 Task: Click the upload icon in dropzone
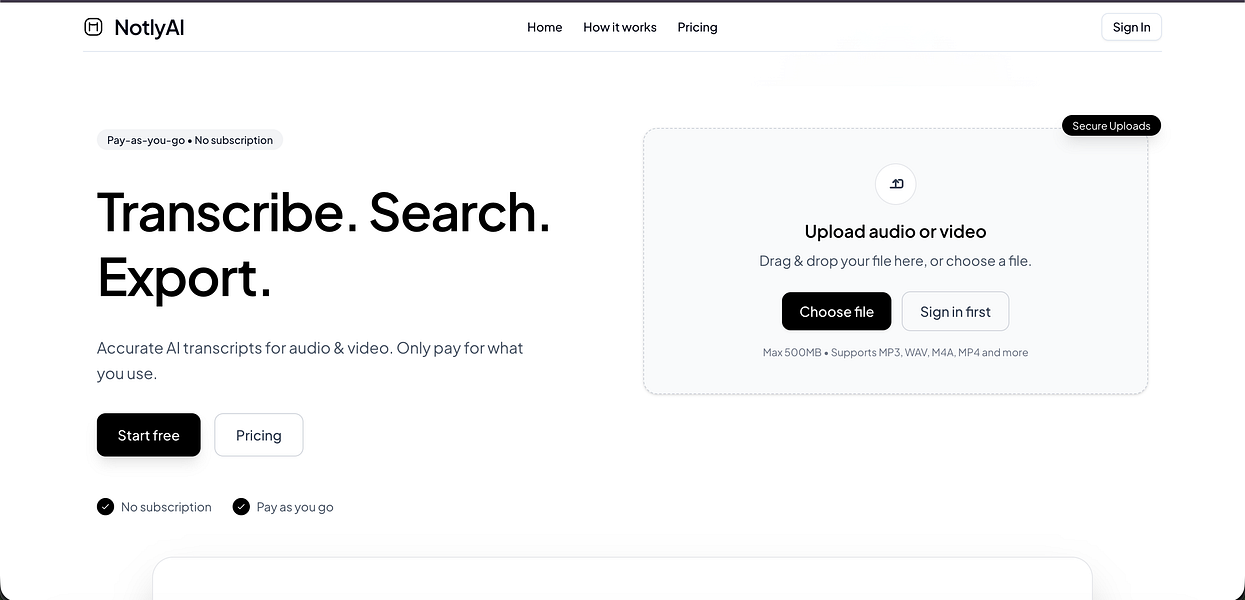pos(895,184)
